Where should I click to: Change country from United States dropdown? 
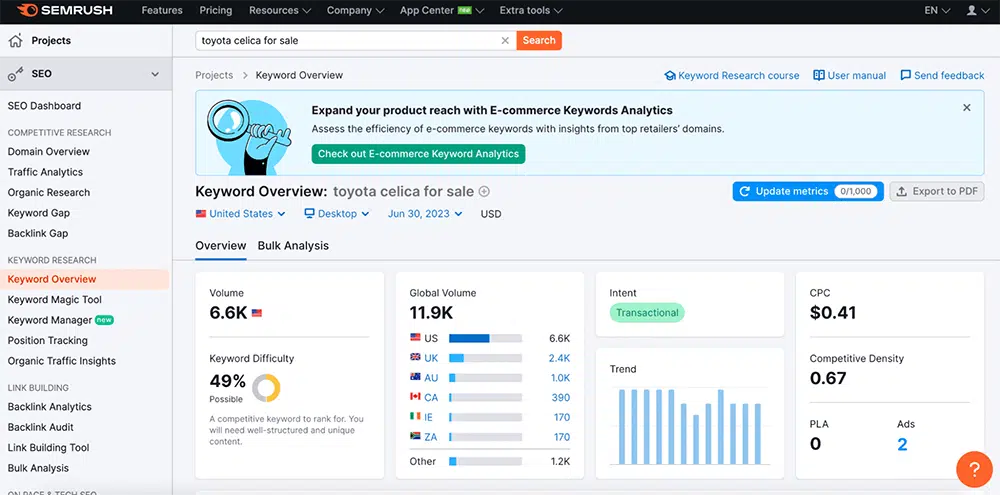coord(240,214)
